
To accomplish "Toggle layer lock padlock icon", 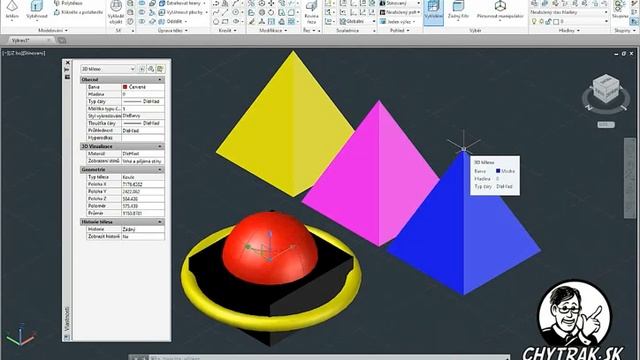I will 548,21.
